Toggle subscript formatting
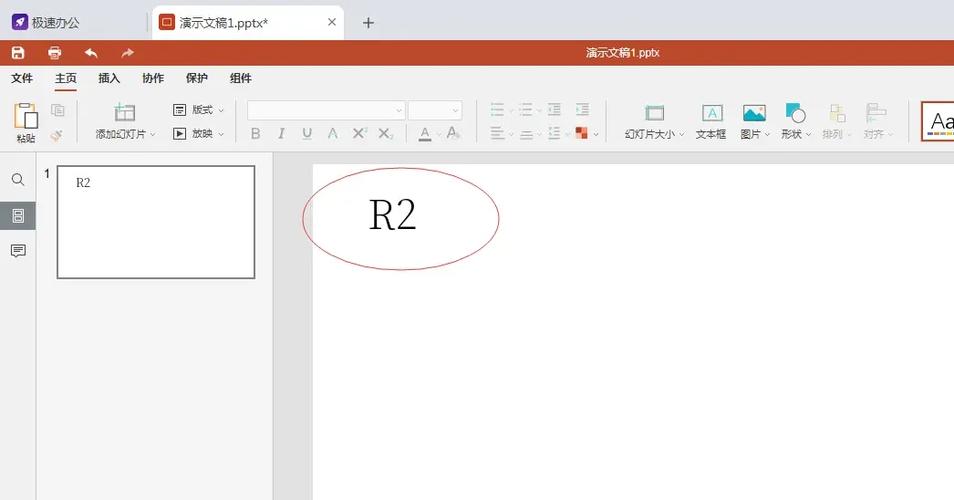 coord(386,133)
